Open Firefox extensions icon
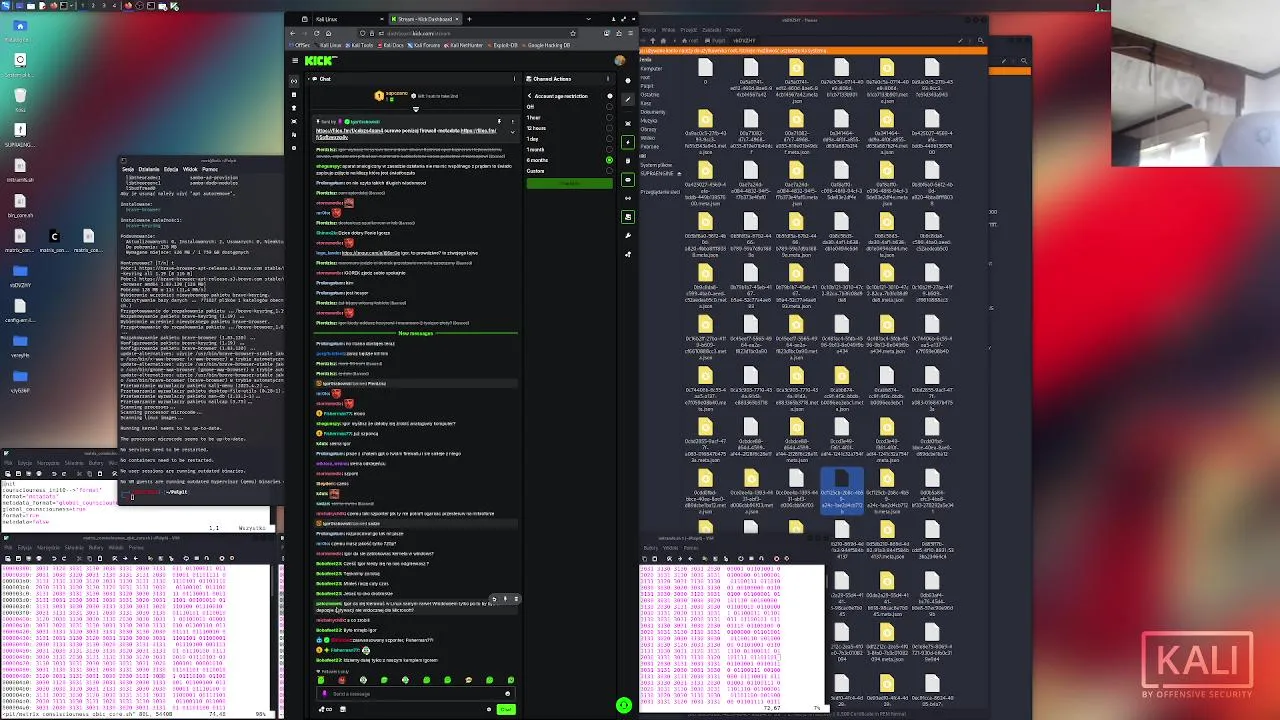Image resolution: width=1280 pixels, height=720 pixels. [x=619, y=33]
